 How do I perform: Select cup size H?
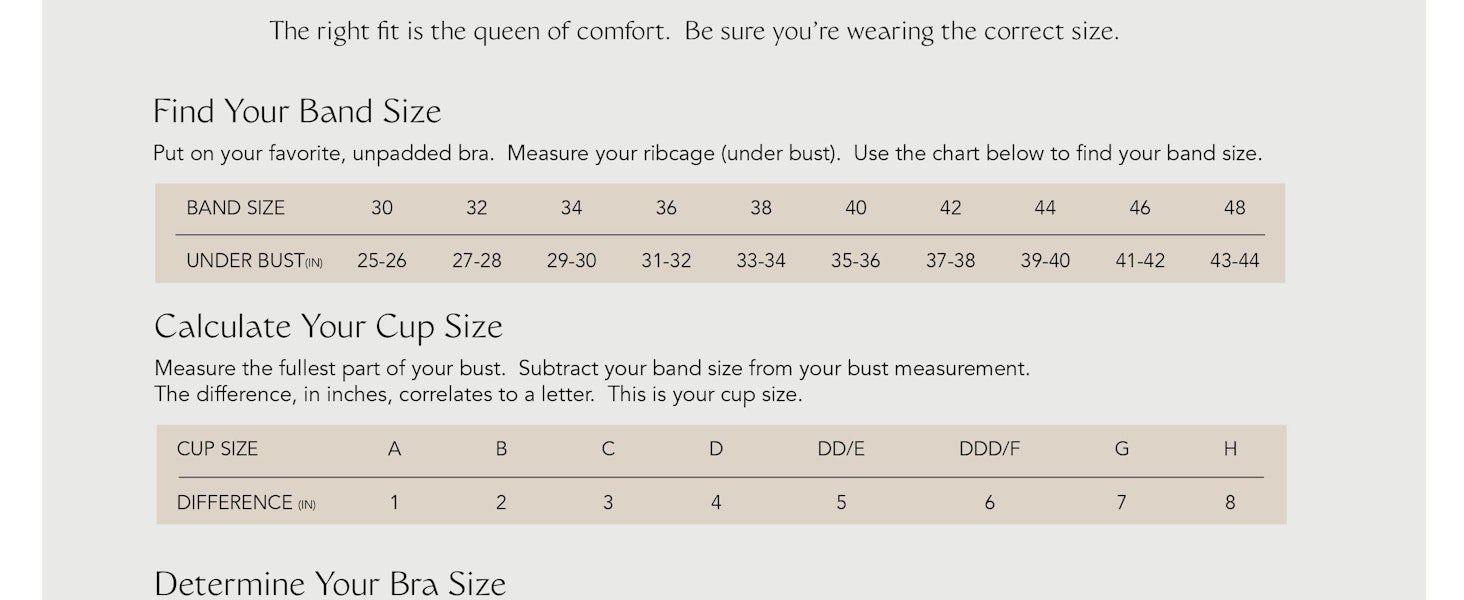[x=1230, y=449]
